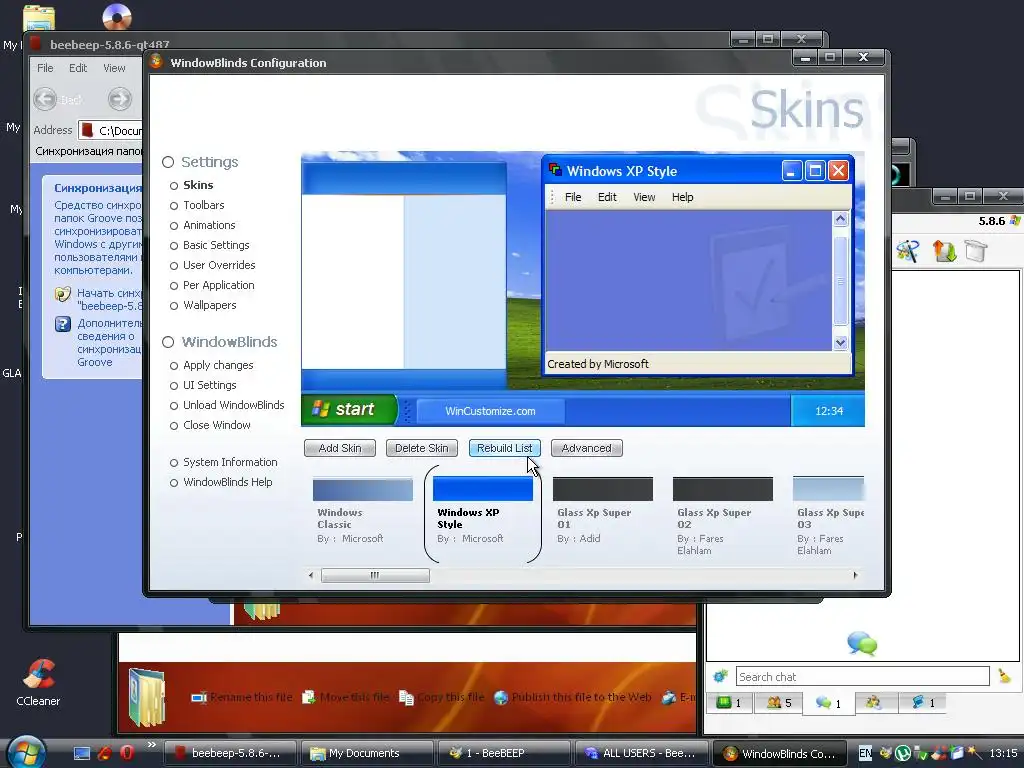
Task: Click the BeeBEEP trash bin toolbar icon
Action: coord(976,251)
